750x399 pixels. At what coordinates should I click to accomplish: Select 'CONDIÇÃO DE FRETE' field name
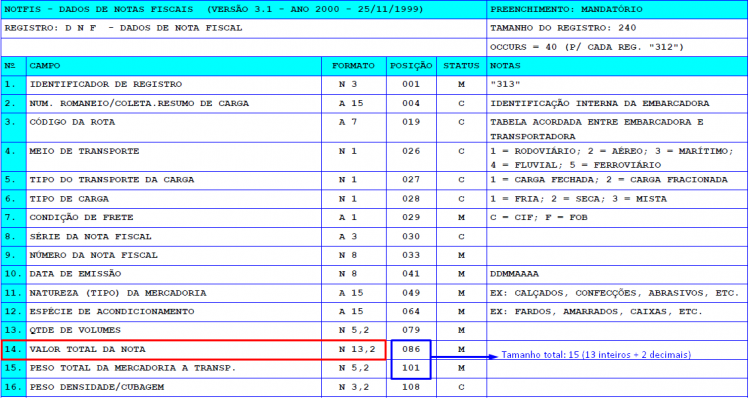tap(81, 218)
